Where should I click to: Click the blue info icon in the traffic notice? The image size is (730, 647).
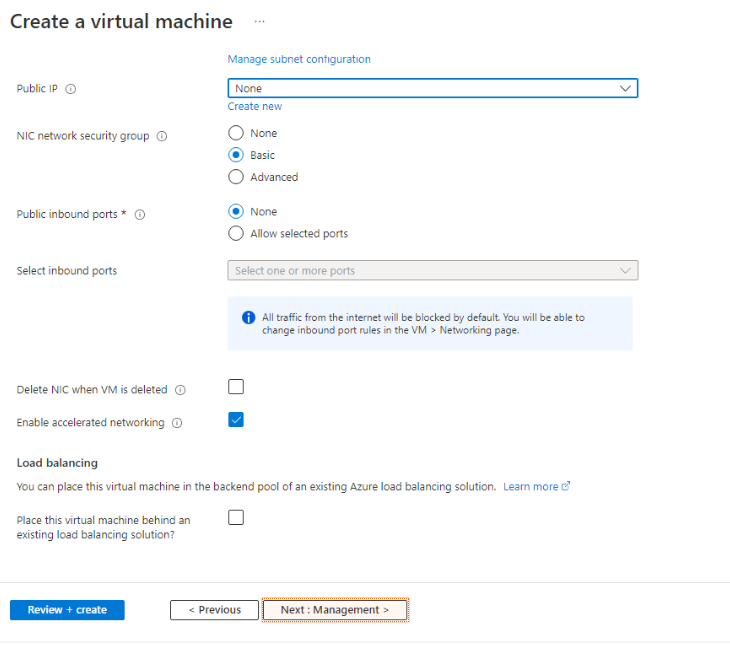click(249, 318)
